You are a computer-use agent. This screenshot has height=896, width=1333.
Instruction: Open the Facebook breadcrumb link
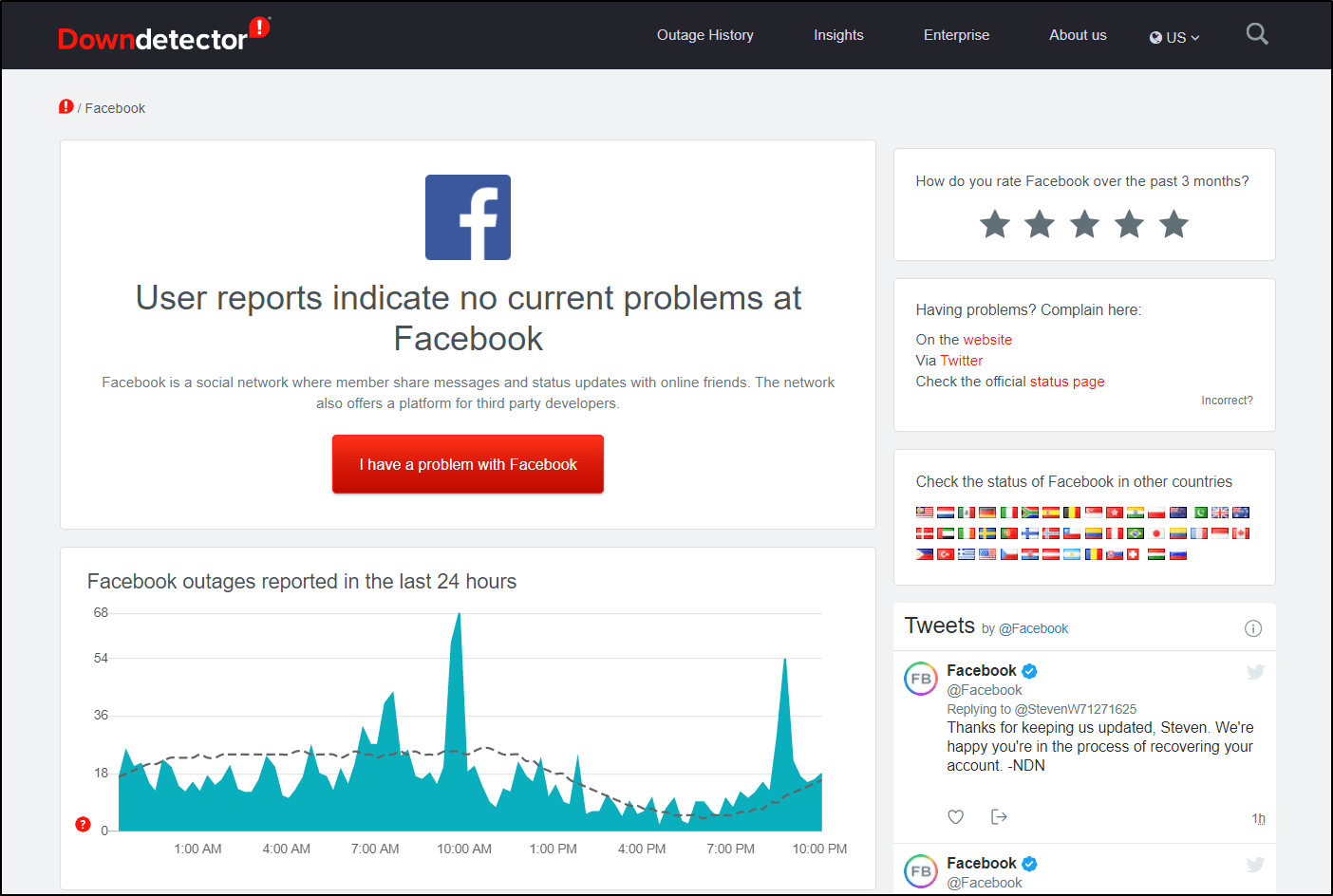coord(115,108)
